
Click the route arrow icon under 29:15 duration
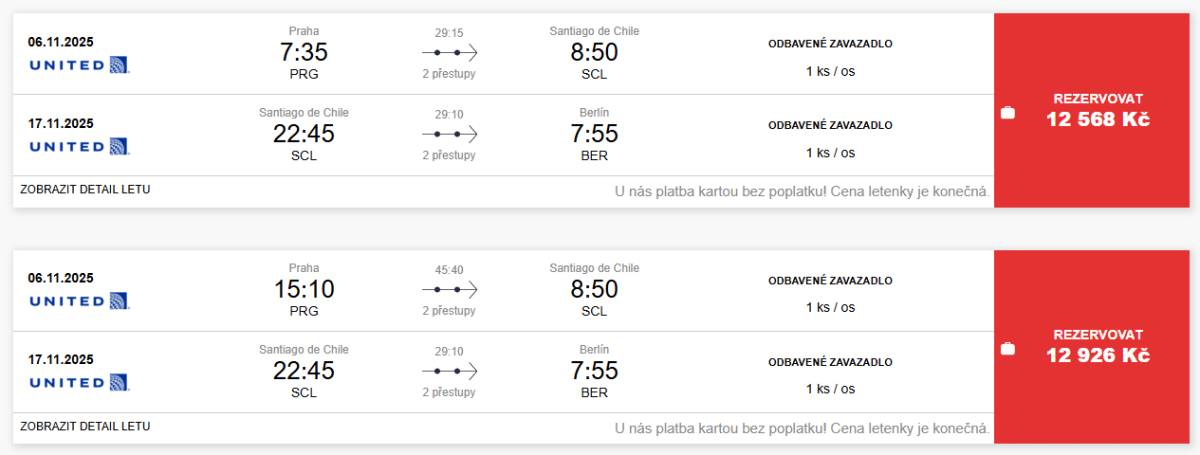coord(449,52)
